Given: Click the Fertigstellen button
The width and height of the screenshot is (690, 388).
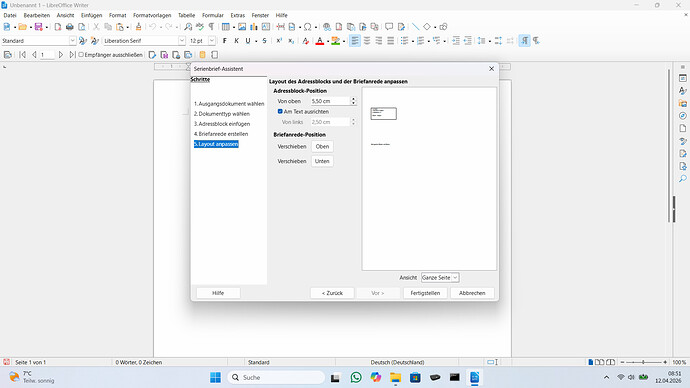Looking at the screenshot, I should click(x=425, y=293).
